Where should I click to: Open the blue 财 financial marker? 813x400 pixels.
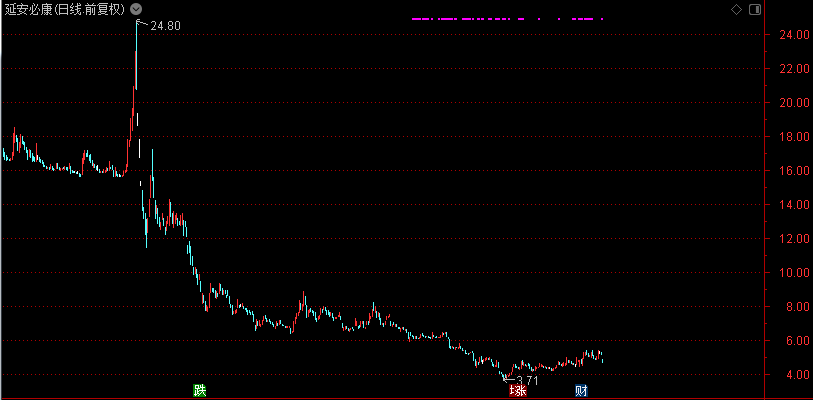point(581,390)
